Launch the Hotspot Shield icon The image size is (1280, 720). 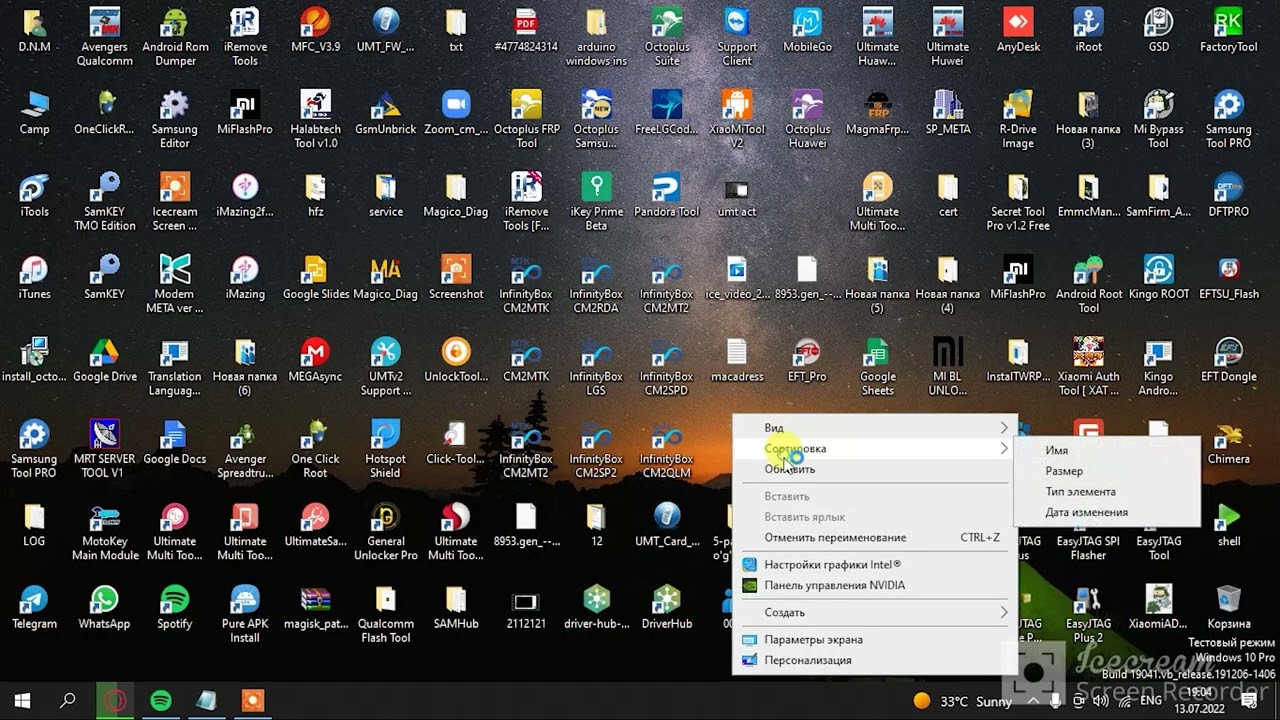pyautogui.click(x=386, y=448)
